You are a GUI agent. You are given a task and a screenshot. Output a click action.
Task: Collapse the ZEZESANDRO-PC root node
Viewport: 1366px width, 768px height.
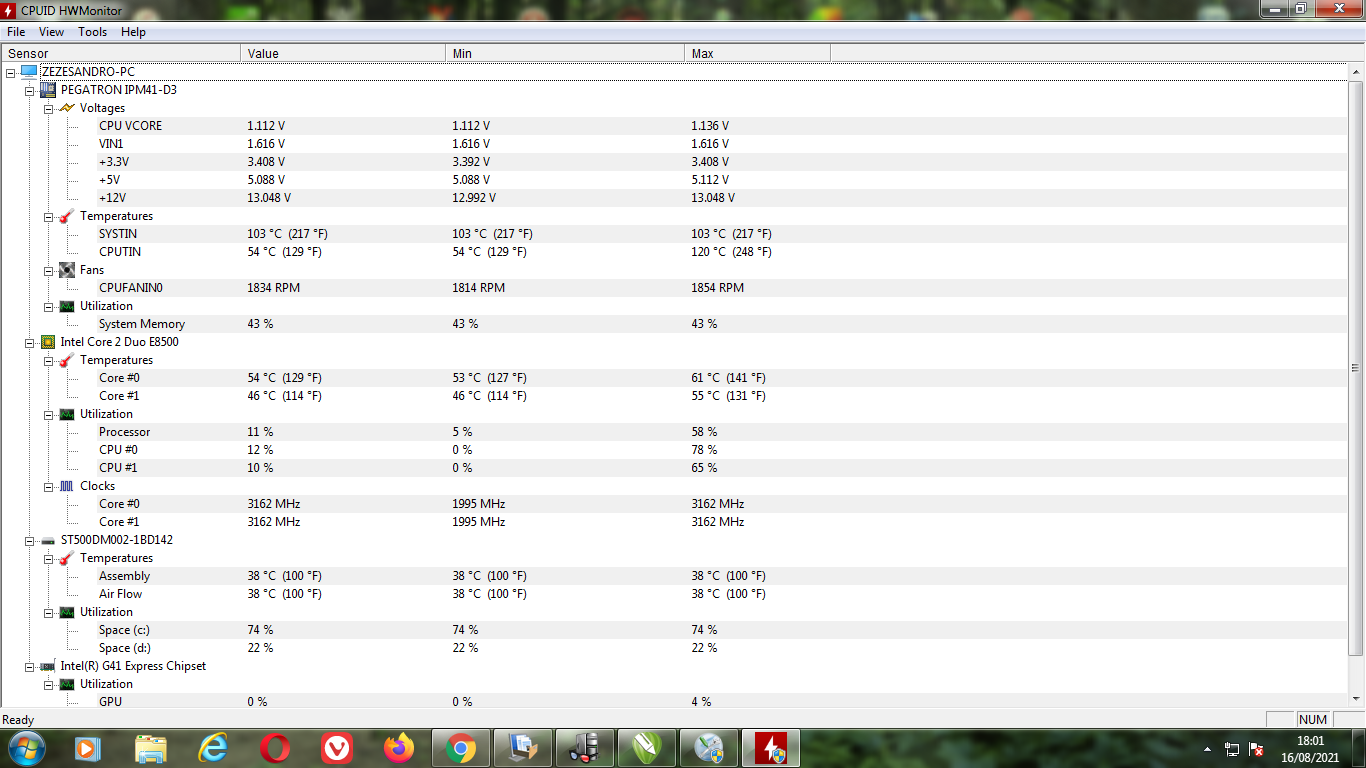[x=11, y=72]
